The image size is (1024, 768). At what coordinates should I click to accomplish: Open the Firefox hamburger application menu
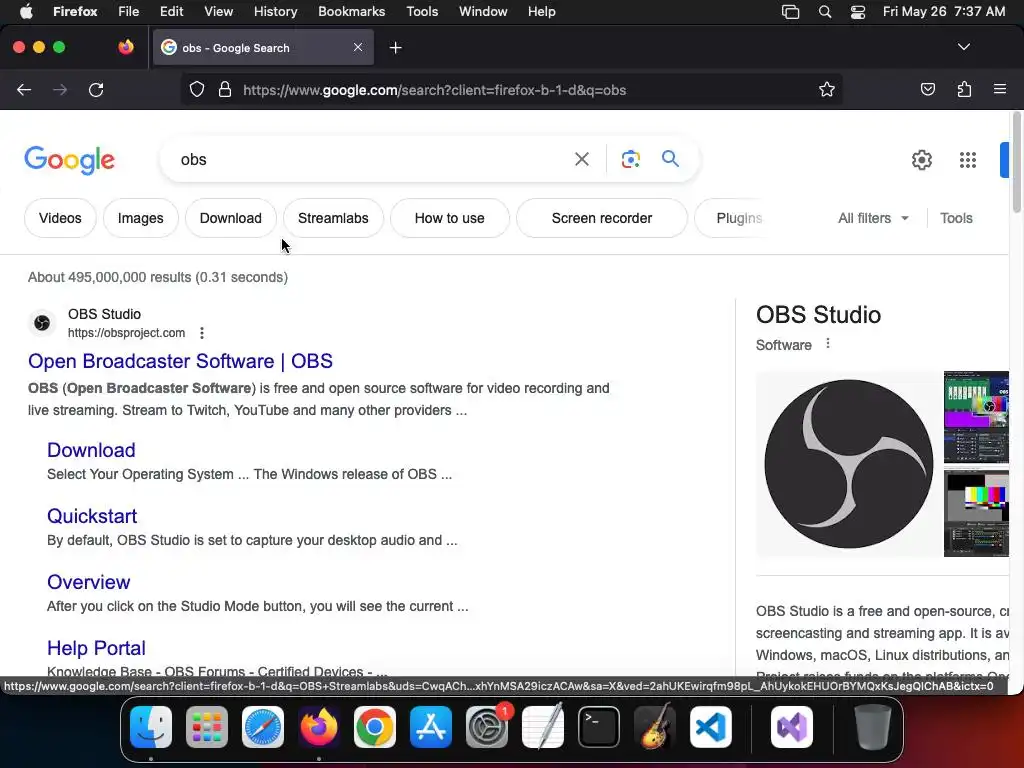pos(1000,89)
